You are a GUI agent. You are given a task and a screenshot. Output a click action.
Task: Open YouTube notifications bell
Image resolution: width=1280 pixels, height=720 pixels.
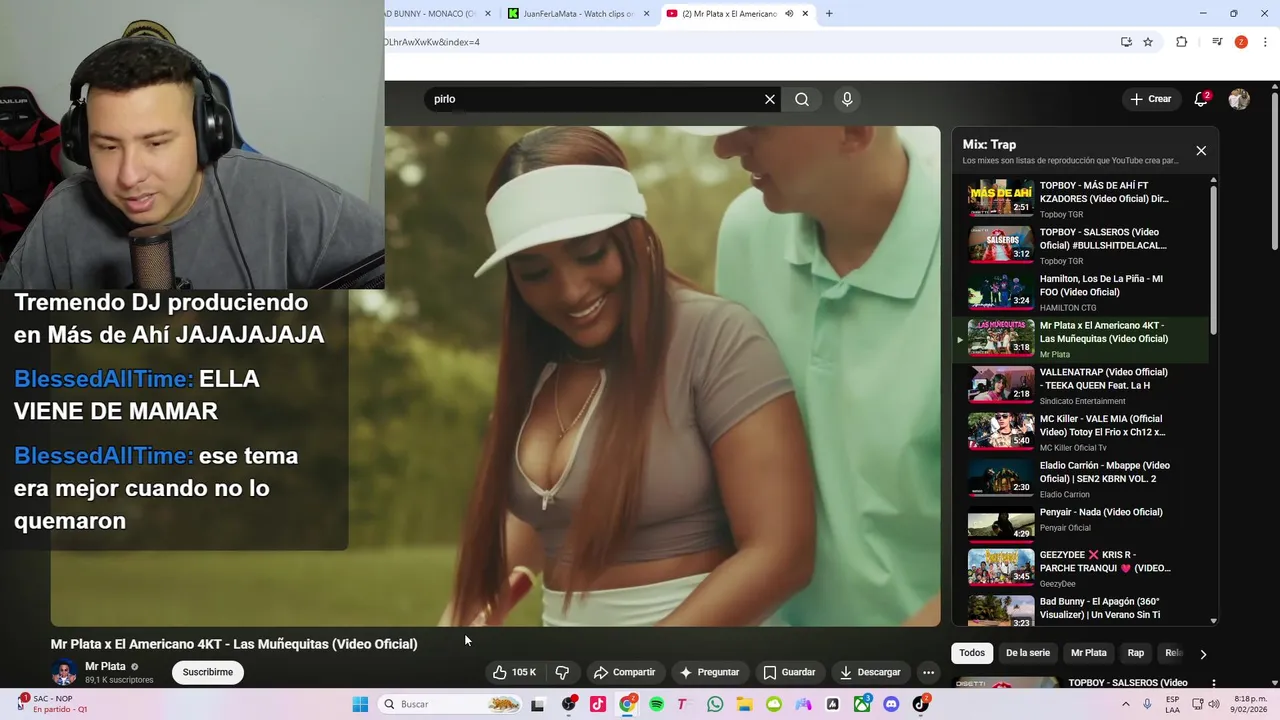[1201, 99]
